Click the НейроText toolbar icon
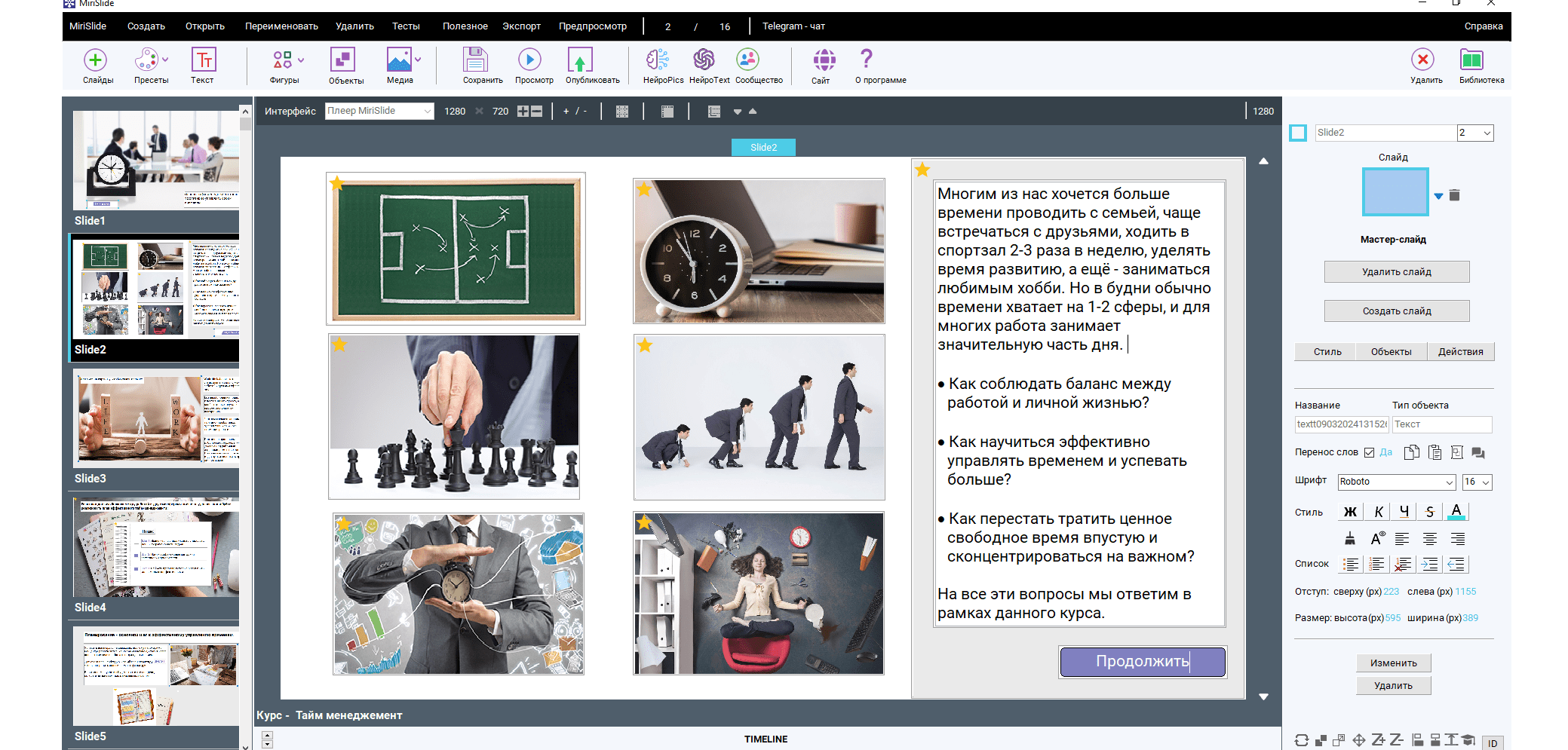Screen dimensions: 1568x750 coord(704,60)
